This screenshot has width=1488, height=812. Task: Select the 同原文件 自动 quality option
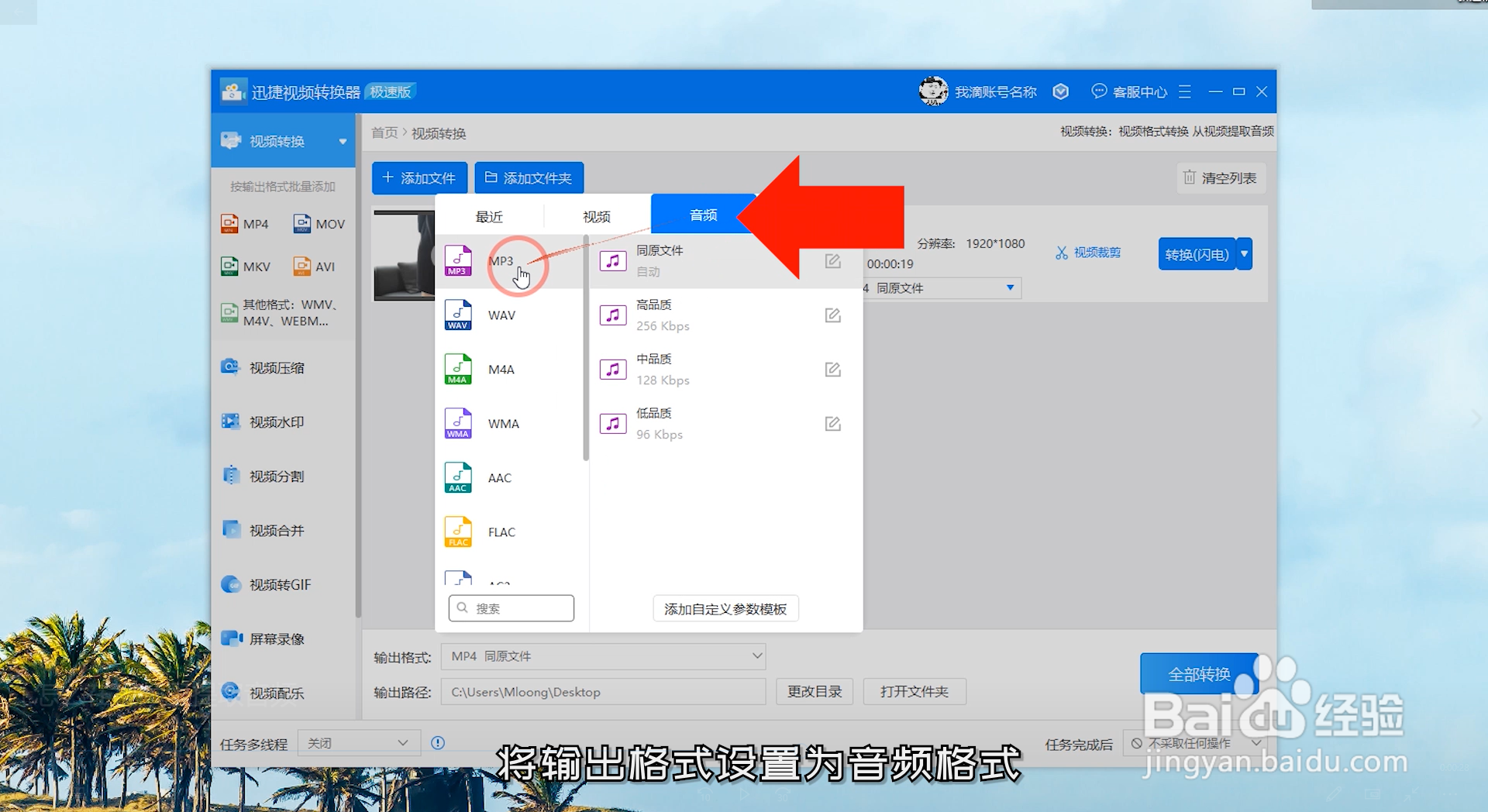(725, 261)
